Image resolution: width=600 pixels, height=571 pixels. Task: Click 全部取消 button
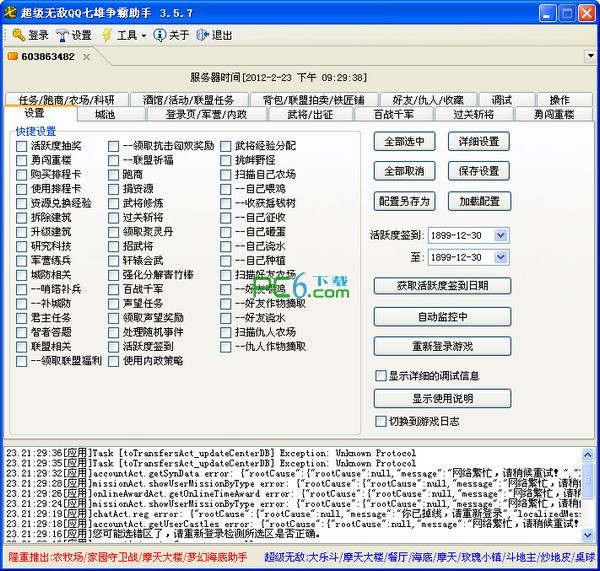tap(404, 171)
